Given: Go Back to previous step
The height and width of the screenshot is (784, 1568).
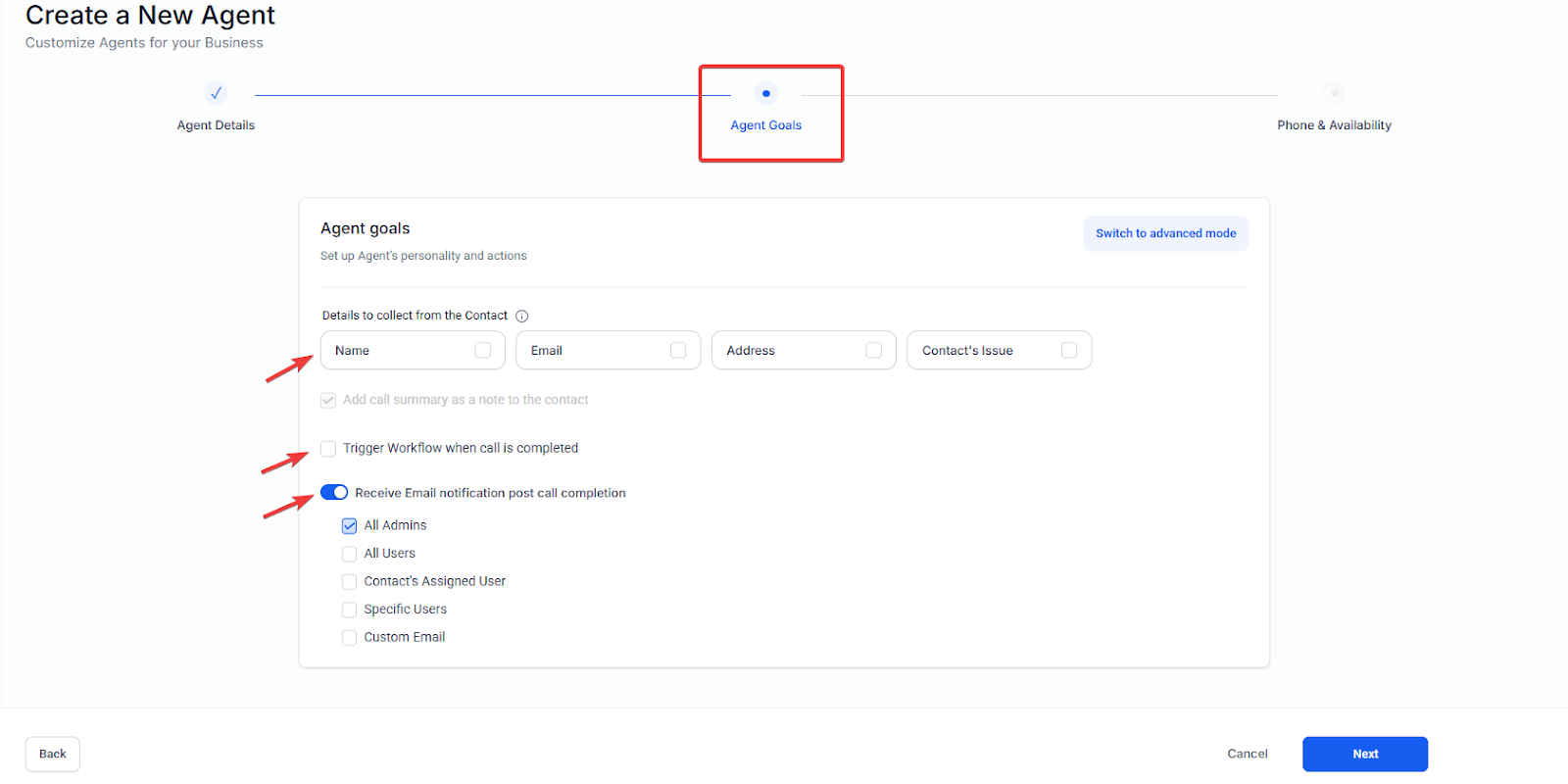Looking at the screenshot, I should (53, 754).
